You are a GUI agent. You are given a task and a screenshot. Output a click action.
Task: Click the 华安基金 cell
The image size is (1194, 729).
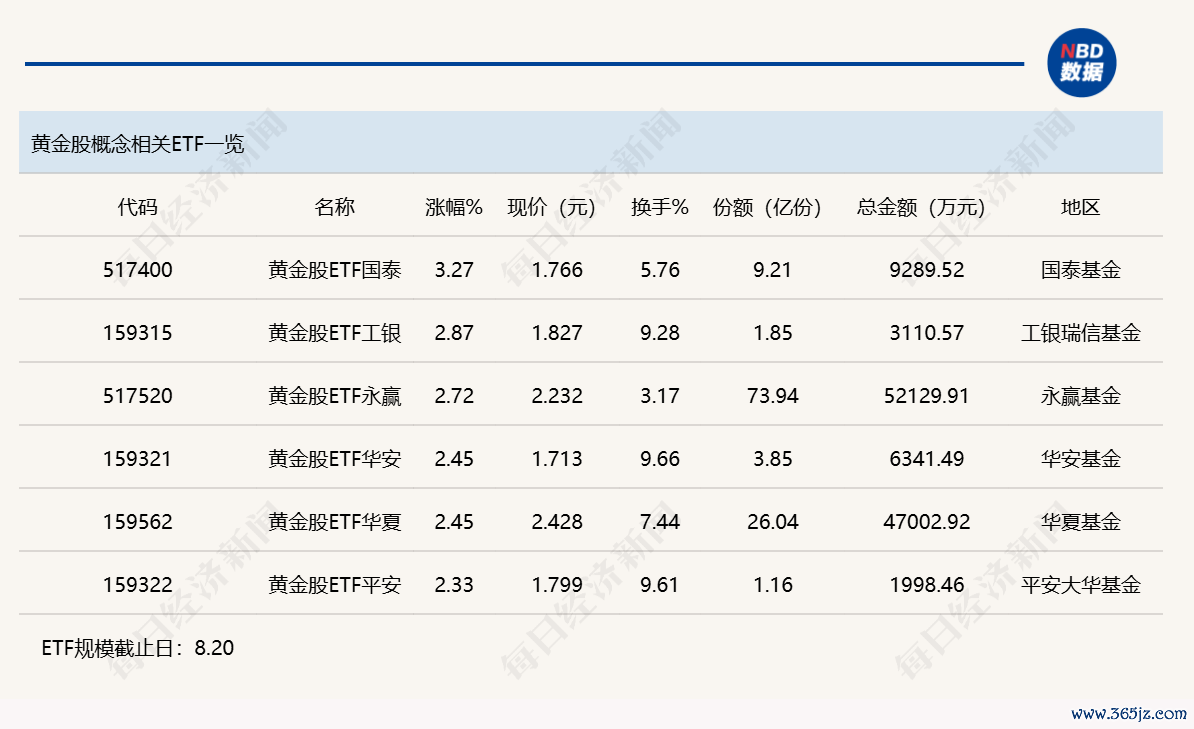[x=1081, y=459]
